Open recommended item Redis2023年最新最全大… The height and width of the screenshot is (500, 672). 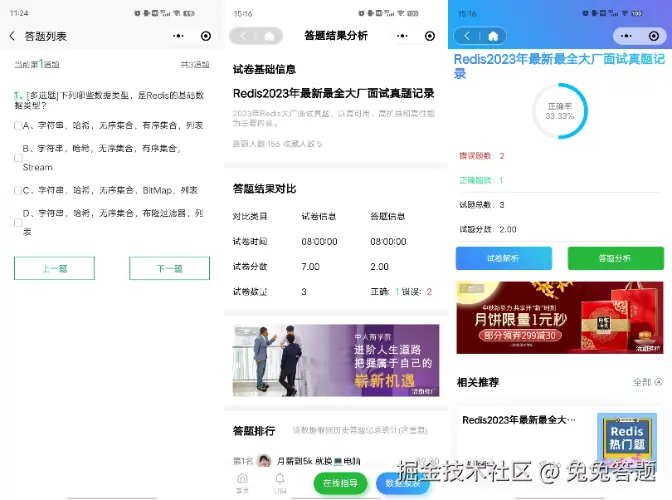519,420
